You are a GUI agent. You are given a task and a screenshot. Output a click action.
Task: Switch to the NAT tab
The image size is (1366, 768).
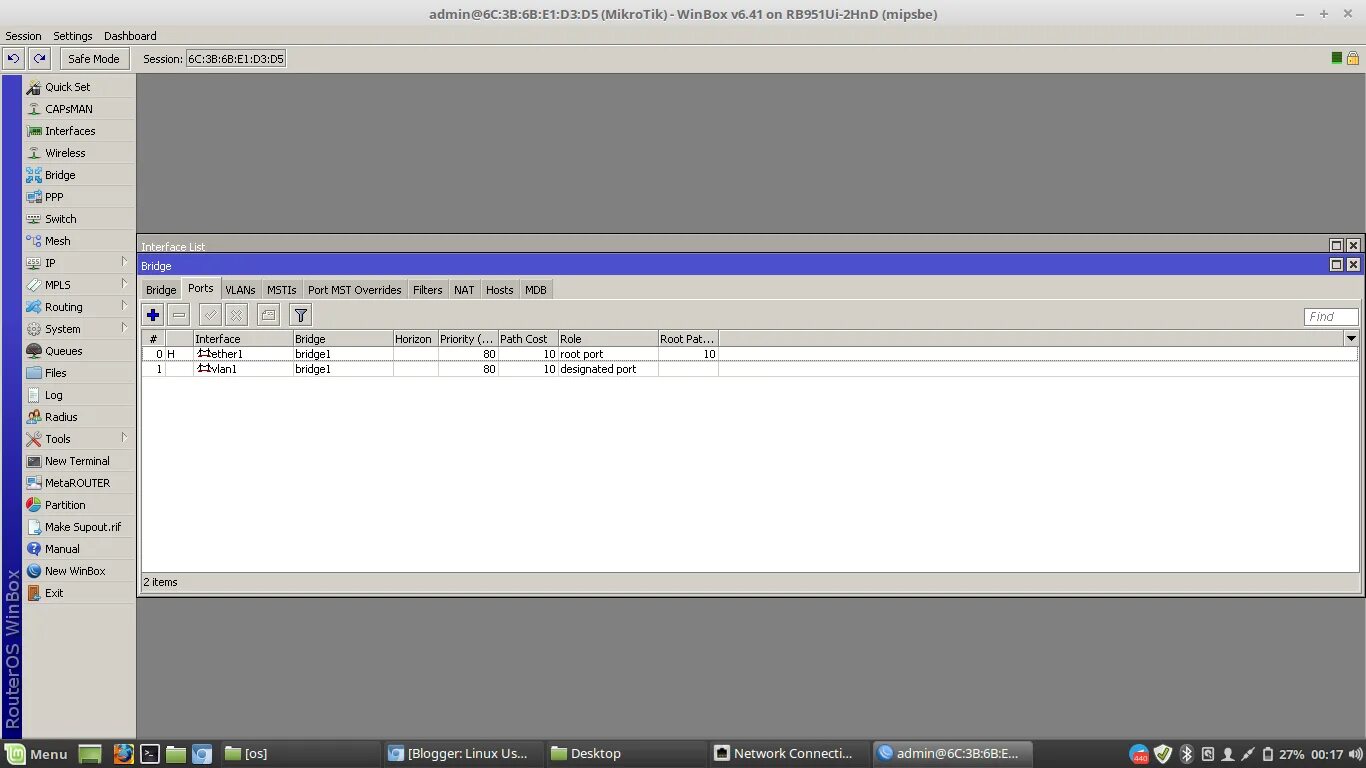(464, 290)
